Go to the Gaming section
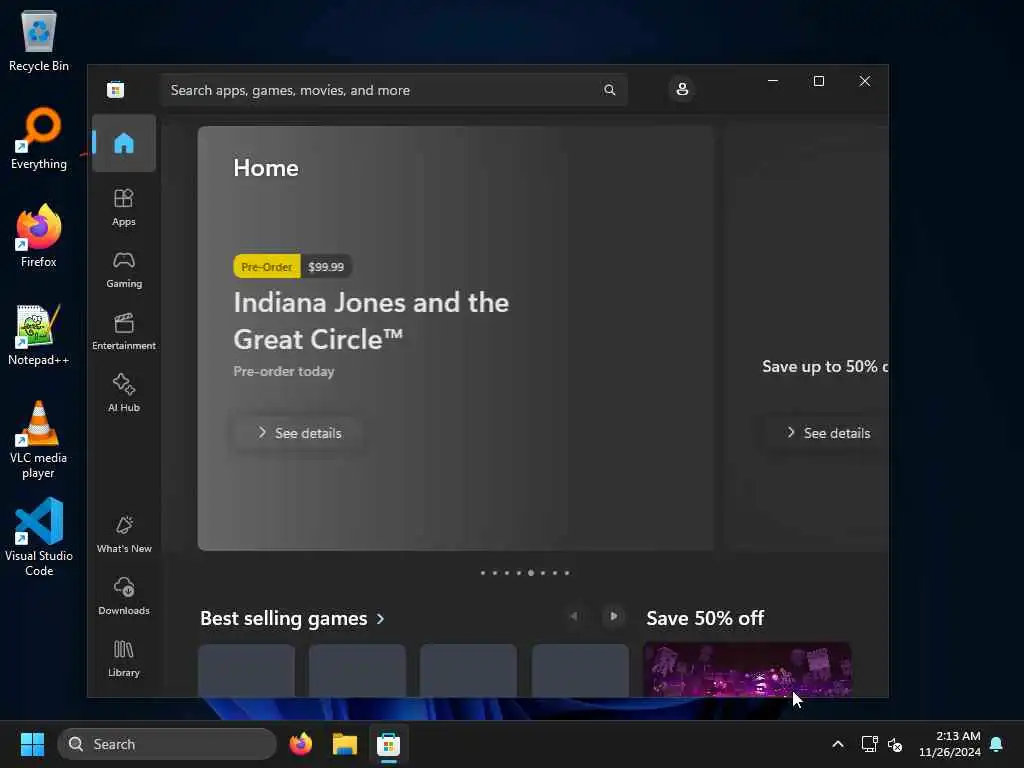The height and width of the screenshot is (768, 1024). 123,270
